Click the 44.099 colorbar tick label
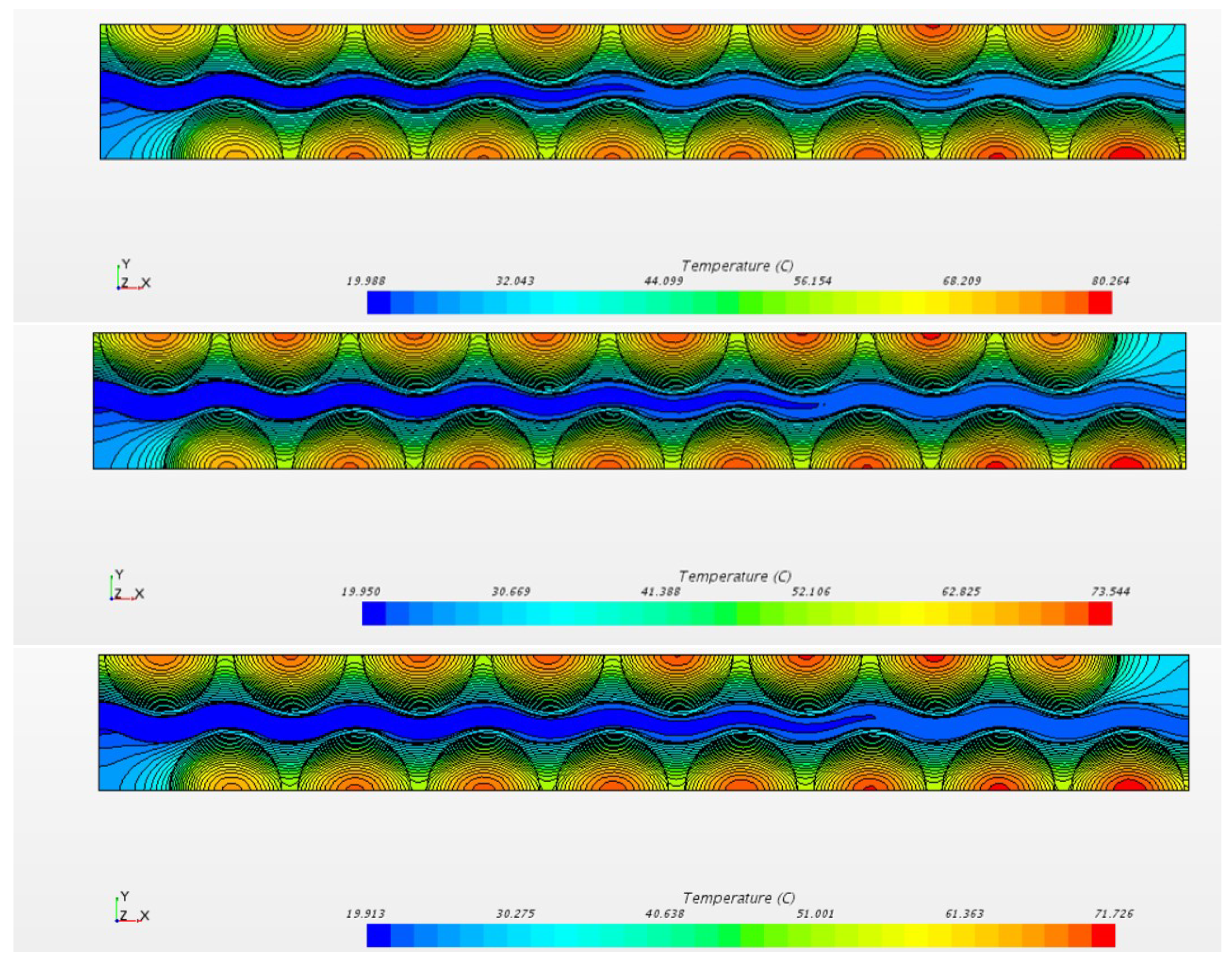The image size is (1232, 966). 664,281
